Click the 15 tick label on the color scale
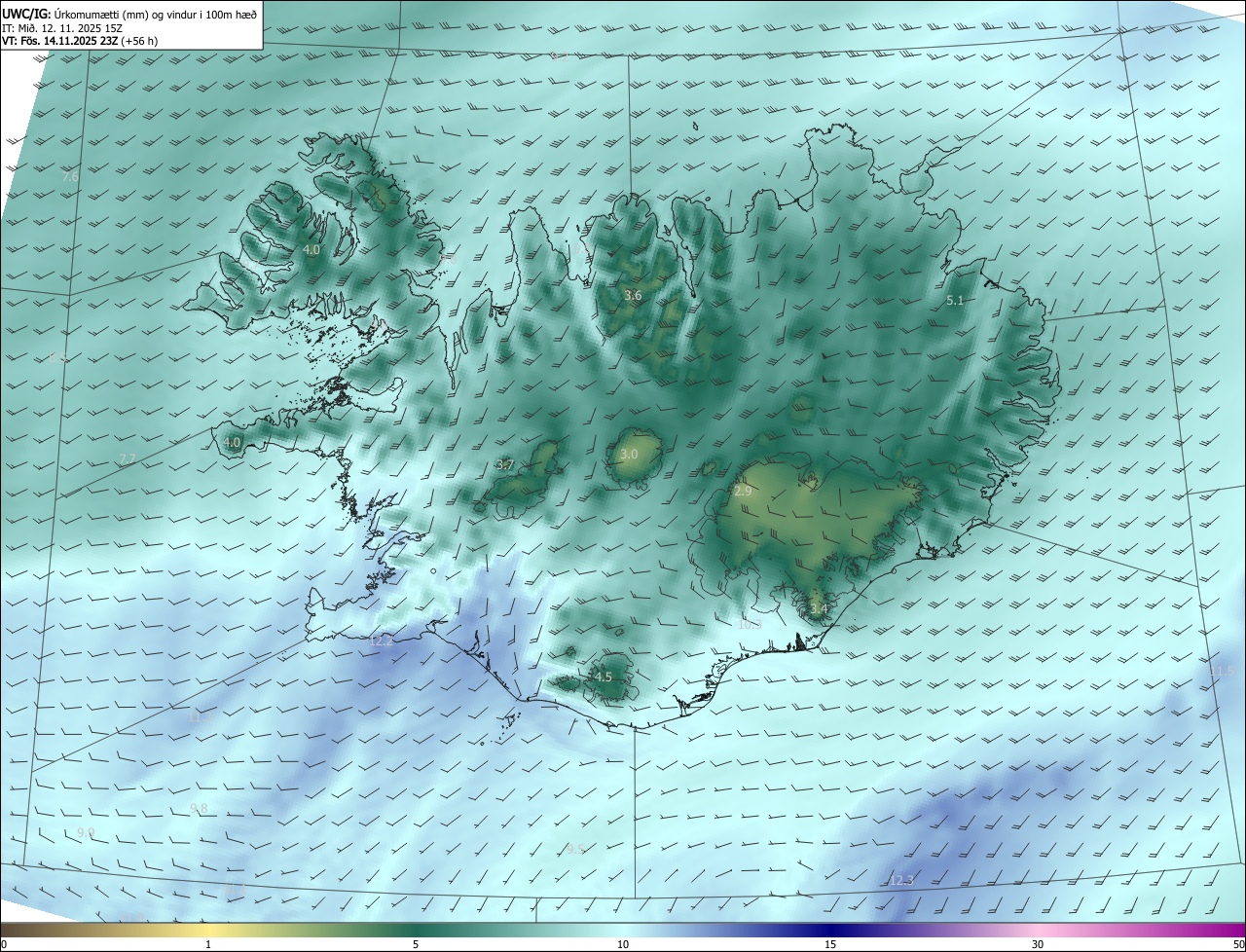This screenshot has height=952, width=1246. point(830,944)
